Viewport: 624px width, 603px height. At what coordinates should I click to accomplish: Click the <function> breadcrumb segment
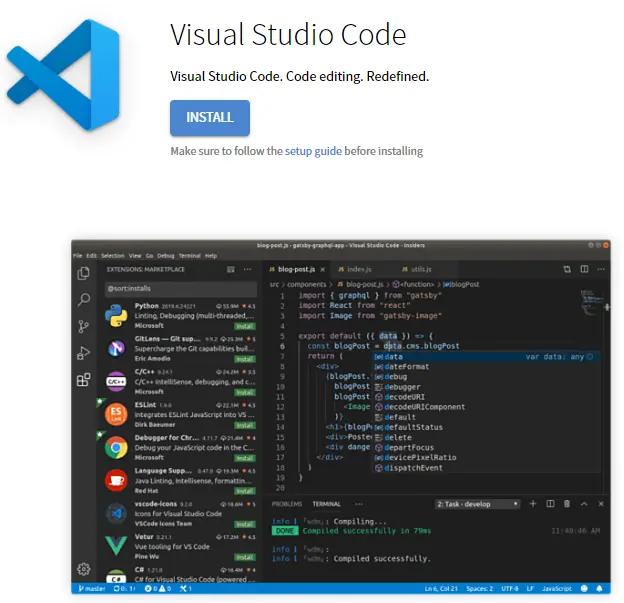pos(414,285)
